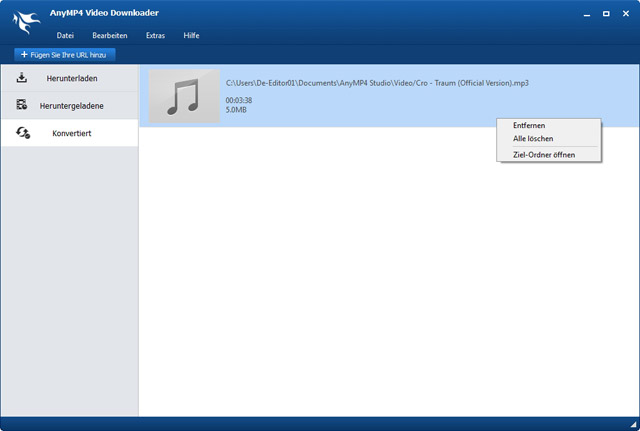Click the Cro - Traum mp3 file path
Viewport: 640px width, 431px height.
[377, 83]
